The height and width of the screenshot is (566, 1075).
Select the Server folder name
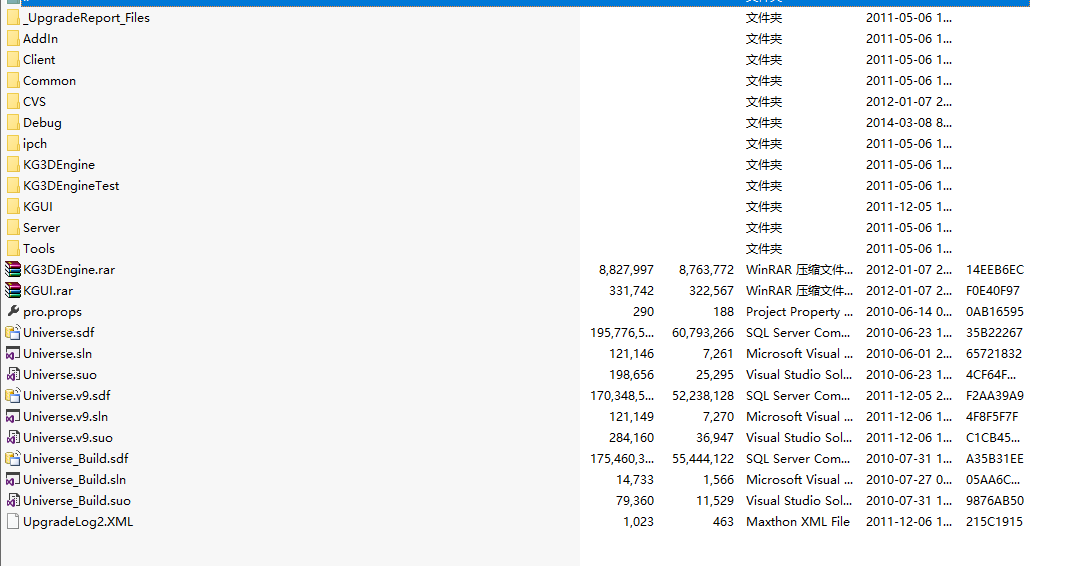42,227
